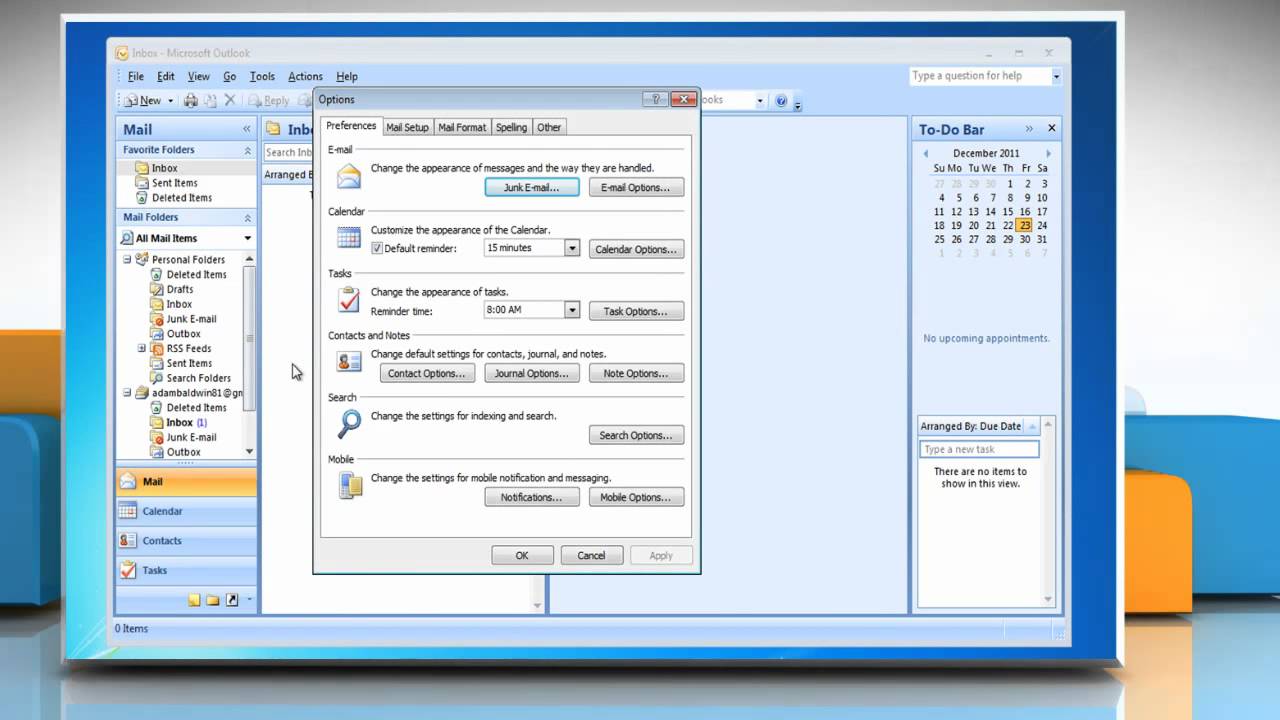The width and height of the screenshot is (1280, 720).
Task: Switch to Mail Setup tab
Action: (407, 127)
